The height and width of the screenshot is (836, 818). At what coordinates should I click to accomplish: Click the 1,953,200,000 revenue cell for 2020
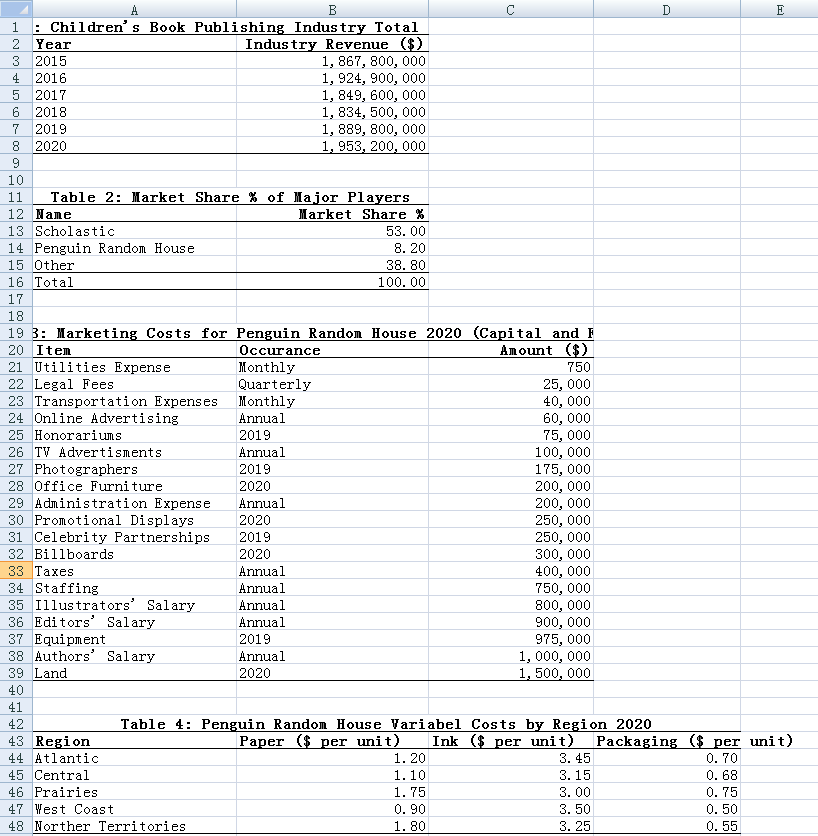[x=332, y=146]
